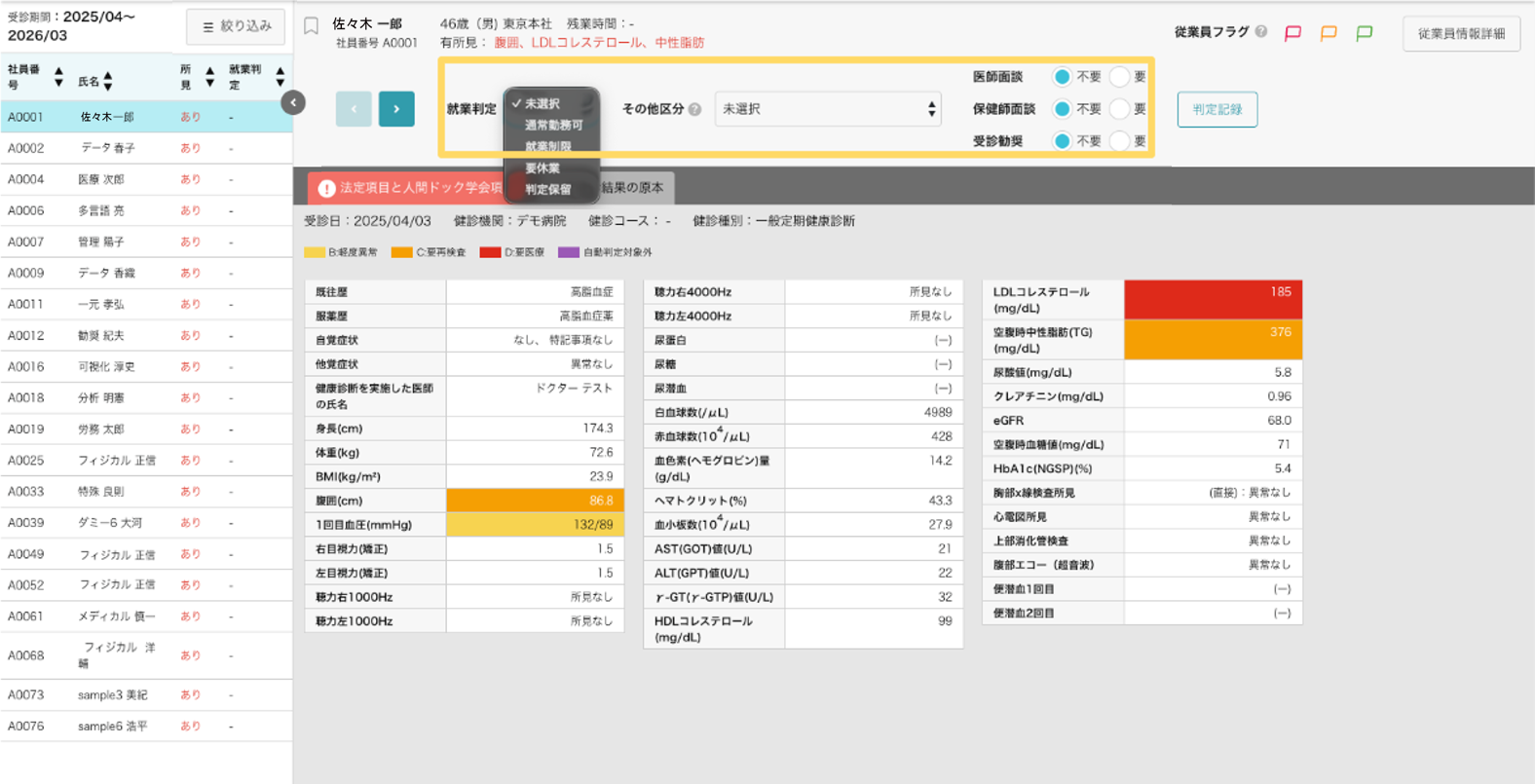Click red 腹囲 link in 有所見 line

(506, 43)
